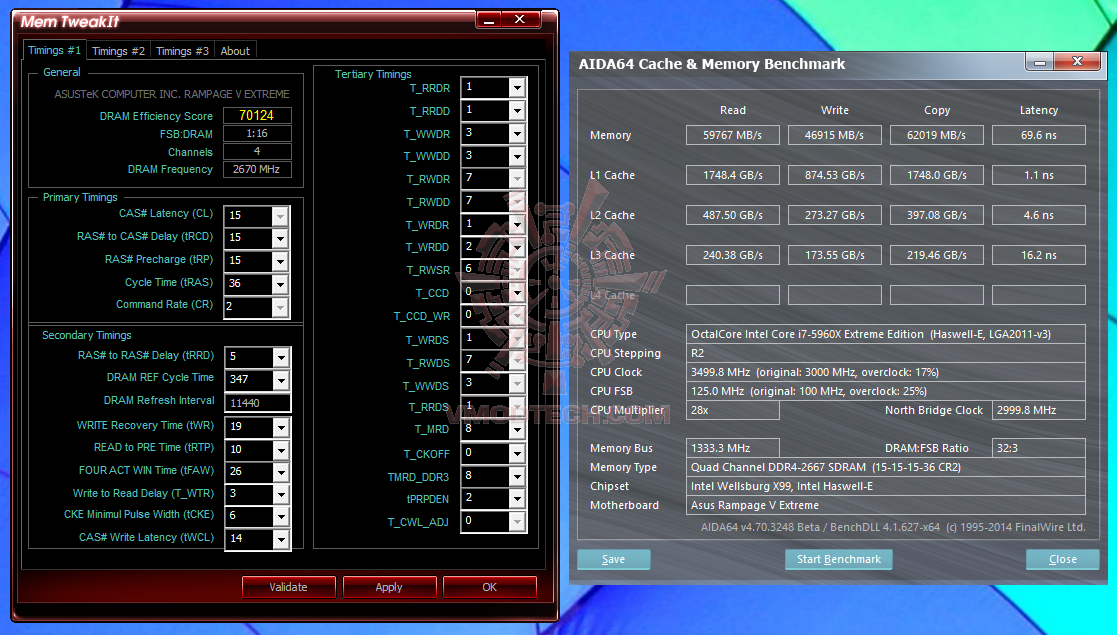Click Close button in AIDA64 window
This screenshot has width=1117, height=635.
(x=1062, y=559)
